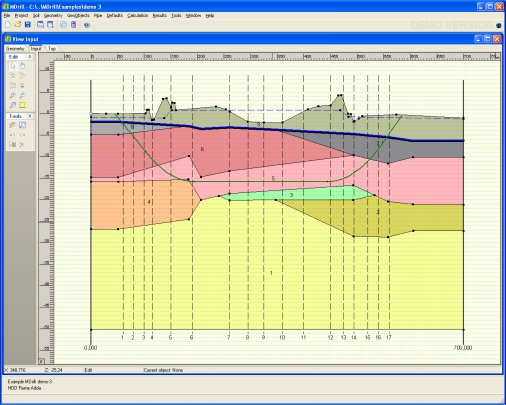Click the zoom rectangle magnifier tool

coord(13,105)
